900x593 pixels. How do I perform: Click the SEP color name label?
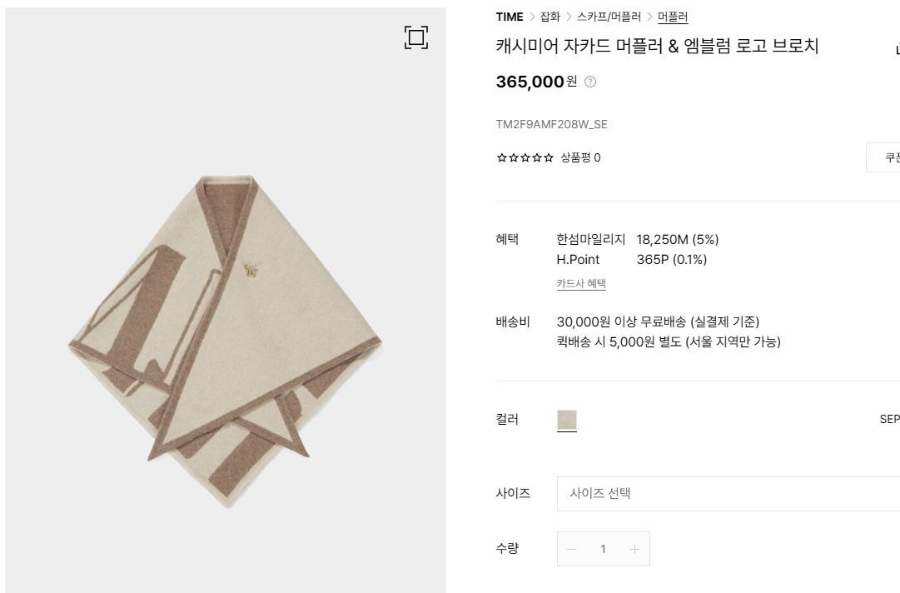coord(889,420)
